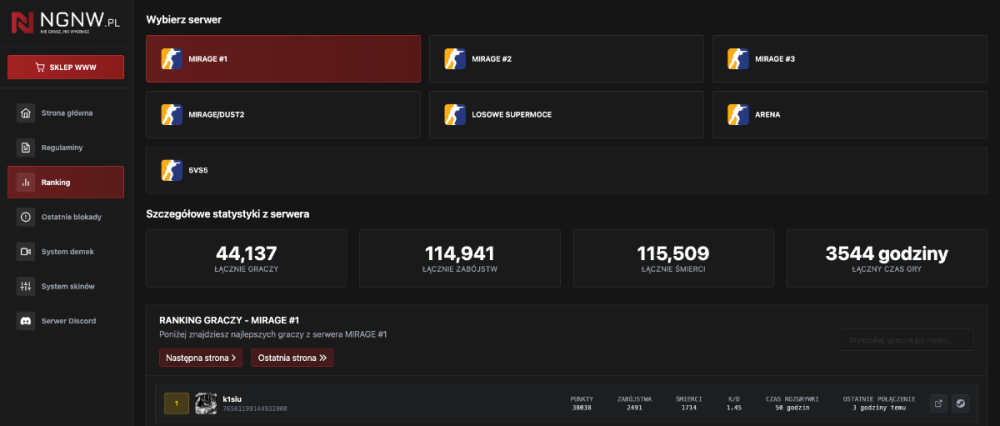Viewport: 1000px width, 426px height.
Task: Click the CS icon on LOSOWE SUPERMOCE card
Action: coord(455,115)
